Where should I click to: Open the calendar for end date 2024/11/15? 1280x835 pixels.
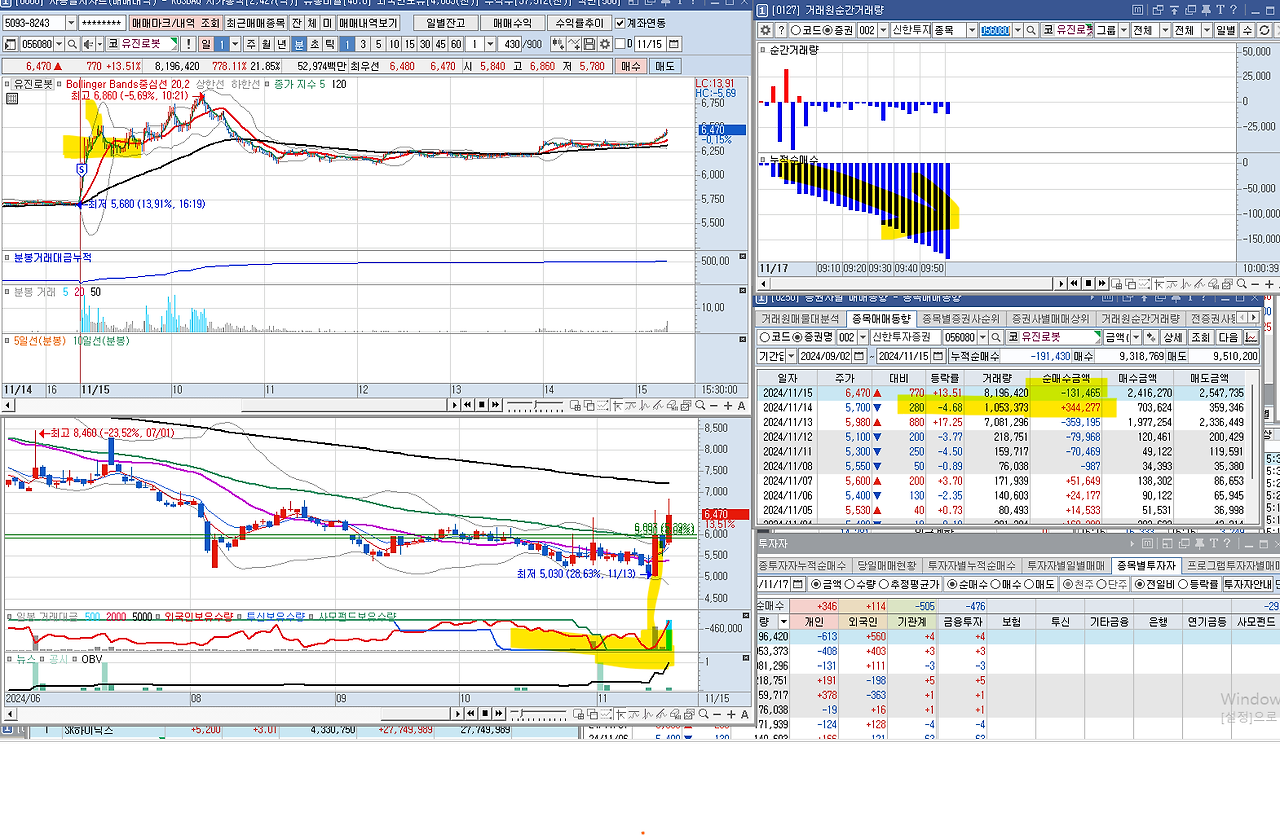click(x=938, y=356)
